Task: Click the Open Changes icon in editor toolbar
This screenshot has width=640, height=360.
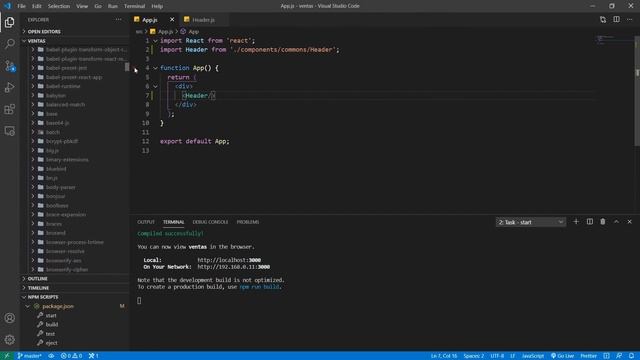Action: click(x=603, y=20)
